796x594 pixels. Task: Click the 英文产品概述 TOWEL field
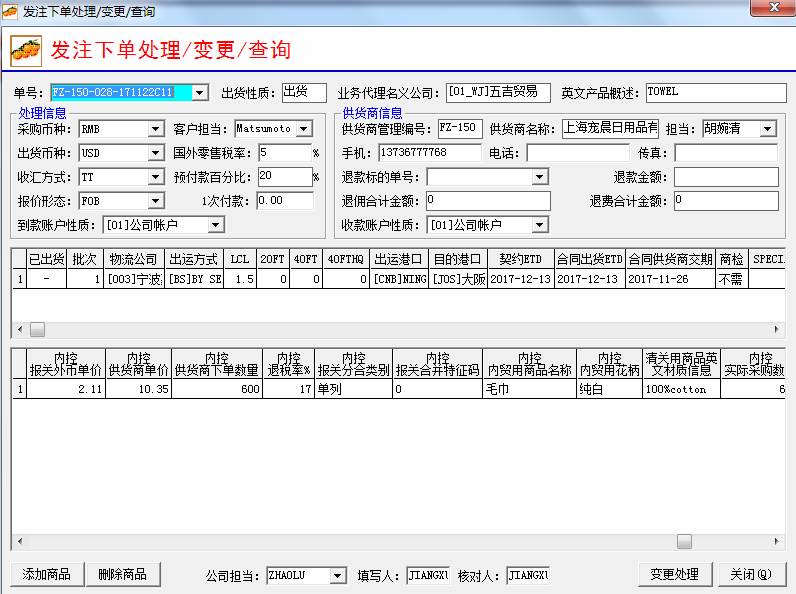(x=716, y=93)
